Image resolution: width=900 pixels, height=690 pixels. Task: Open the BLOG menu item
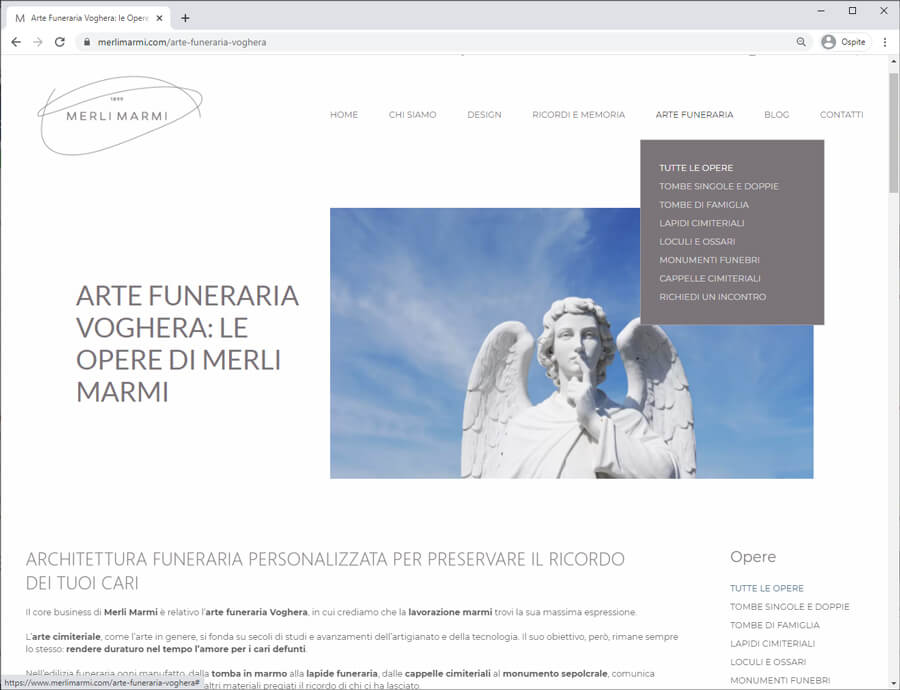tap(776, 115)
